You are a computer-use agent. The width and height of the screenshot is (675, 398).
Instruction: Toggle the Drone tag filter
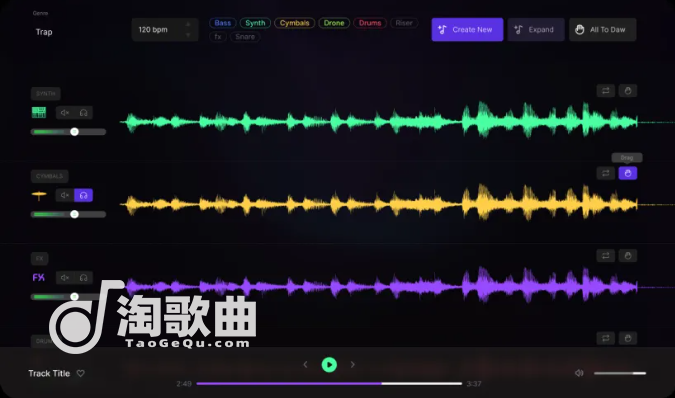[x=334, y=23]
